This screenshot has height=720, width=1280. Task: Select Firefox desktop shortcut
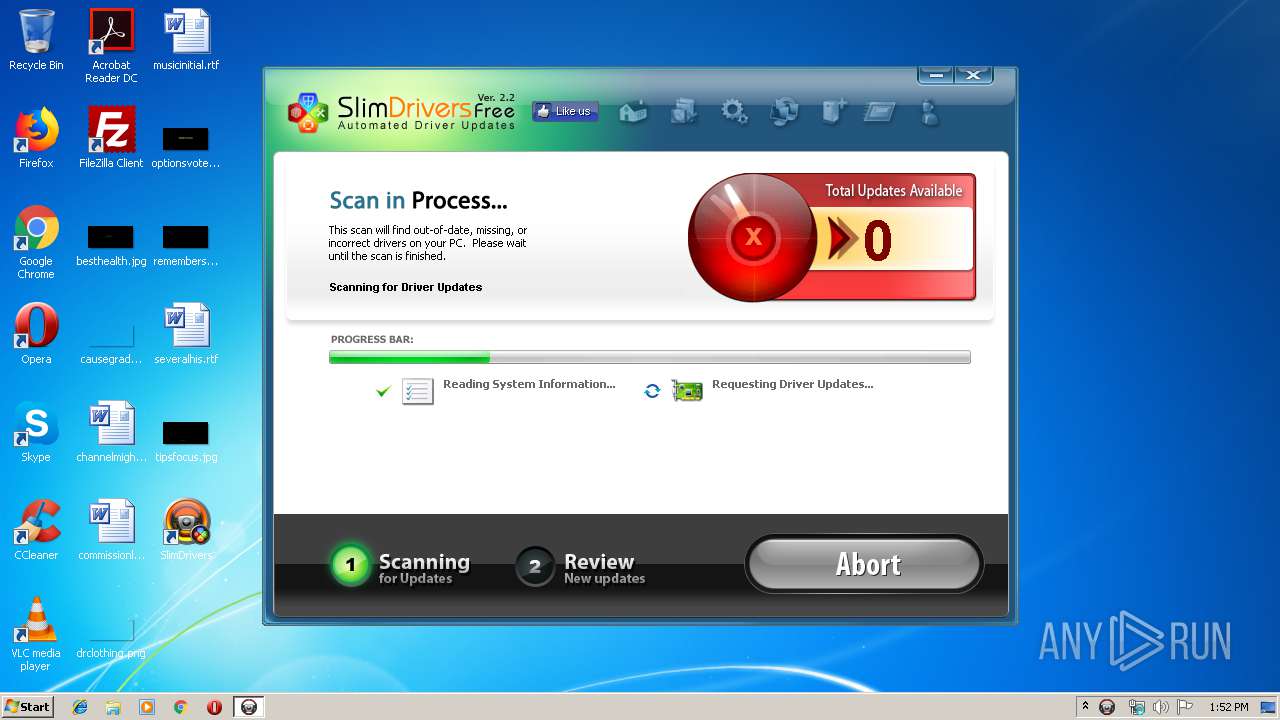[36, 138]
